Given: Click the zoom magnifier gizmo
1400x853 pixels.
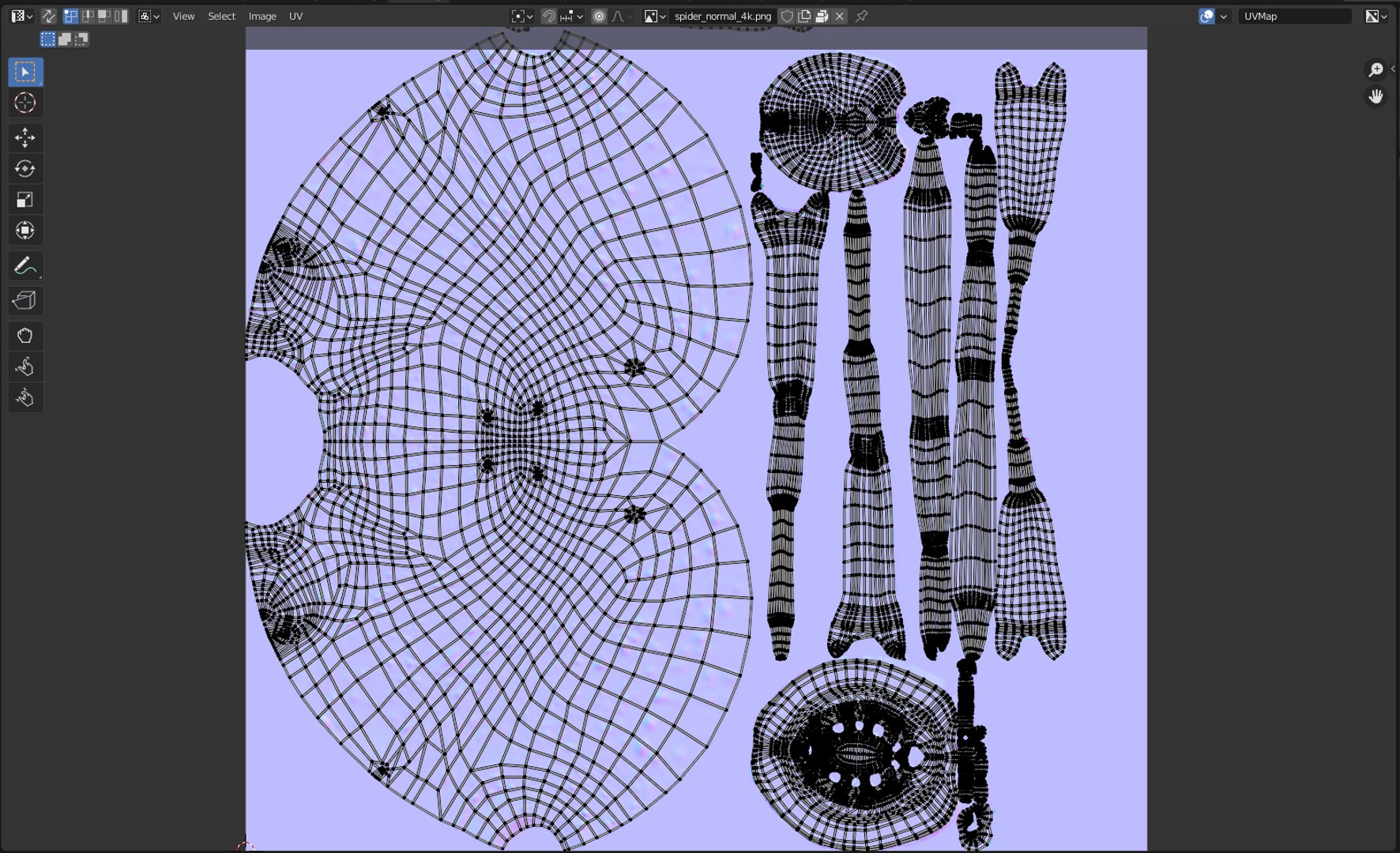Looking at the screenshot, I should [1376, 70].
